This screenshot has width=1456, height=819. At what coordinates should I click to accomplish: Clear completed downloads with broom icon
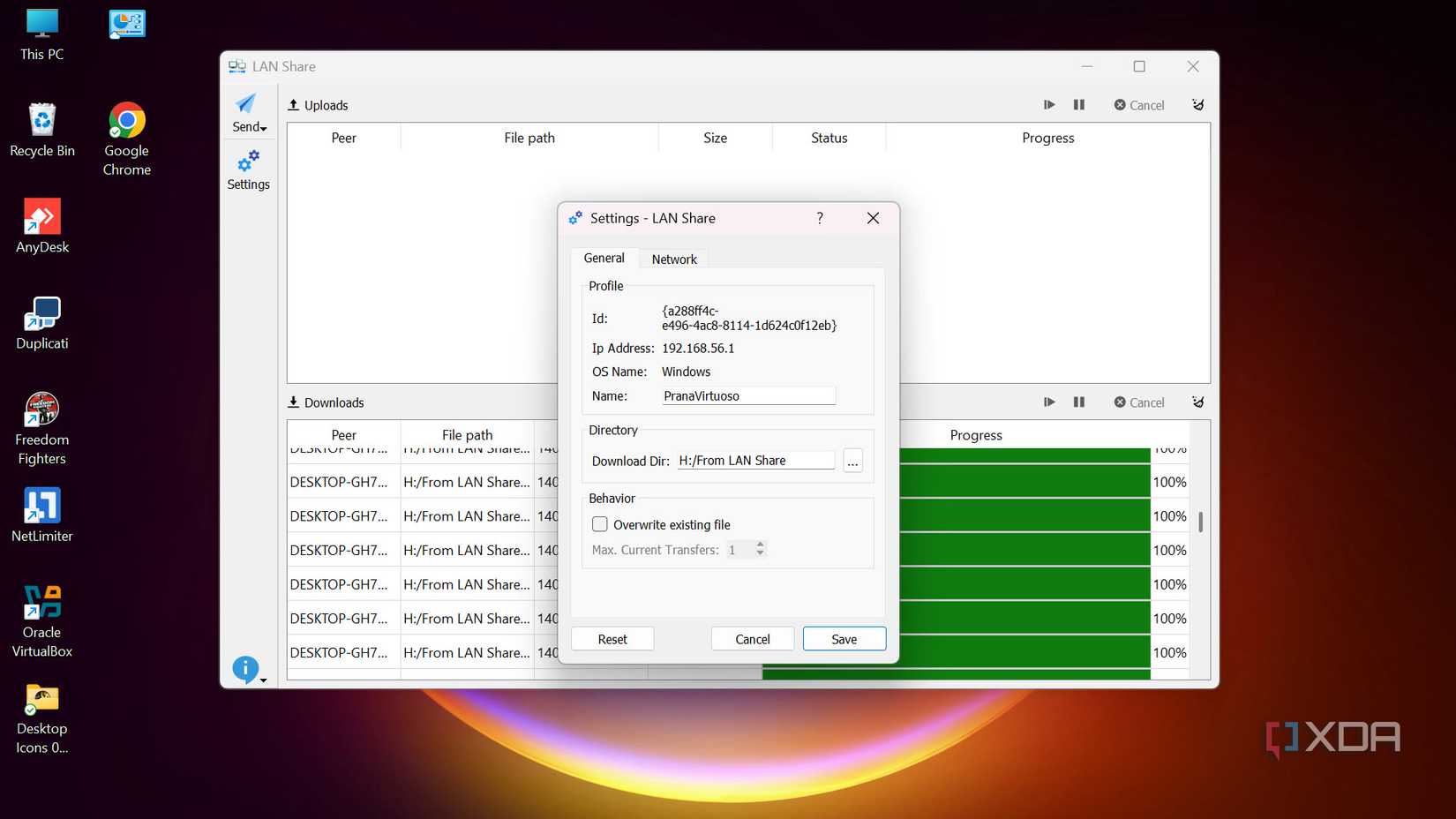1197,402
